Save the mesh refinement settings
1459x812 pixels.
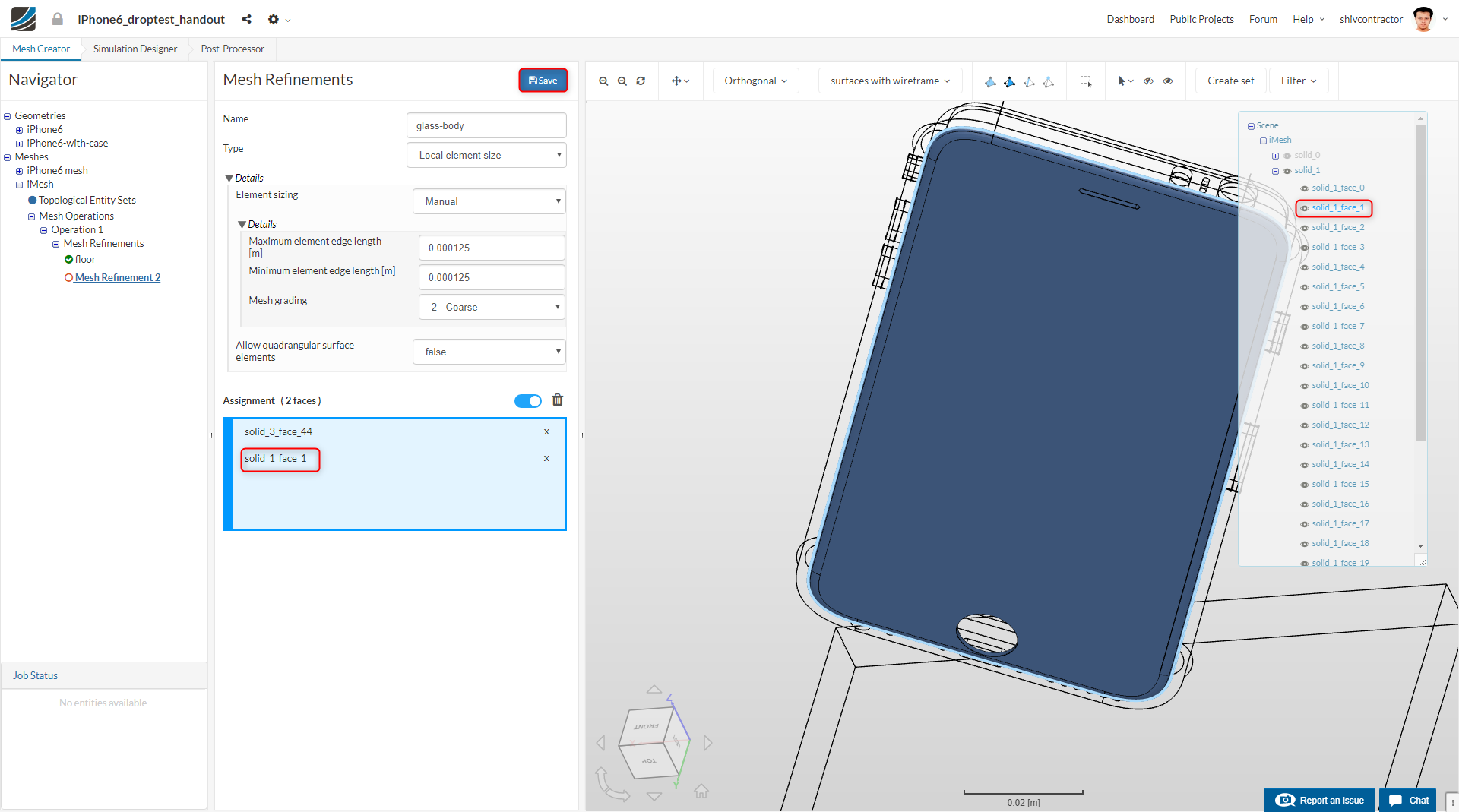[543, 81]
